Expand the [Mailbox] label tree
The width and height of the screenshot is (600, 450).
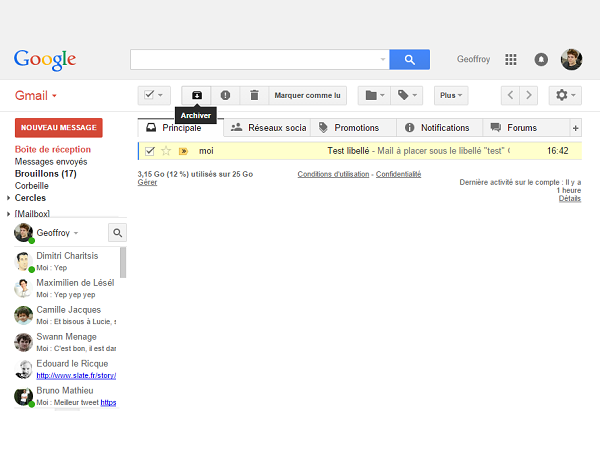(8, 214)
